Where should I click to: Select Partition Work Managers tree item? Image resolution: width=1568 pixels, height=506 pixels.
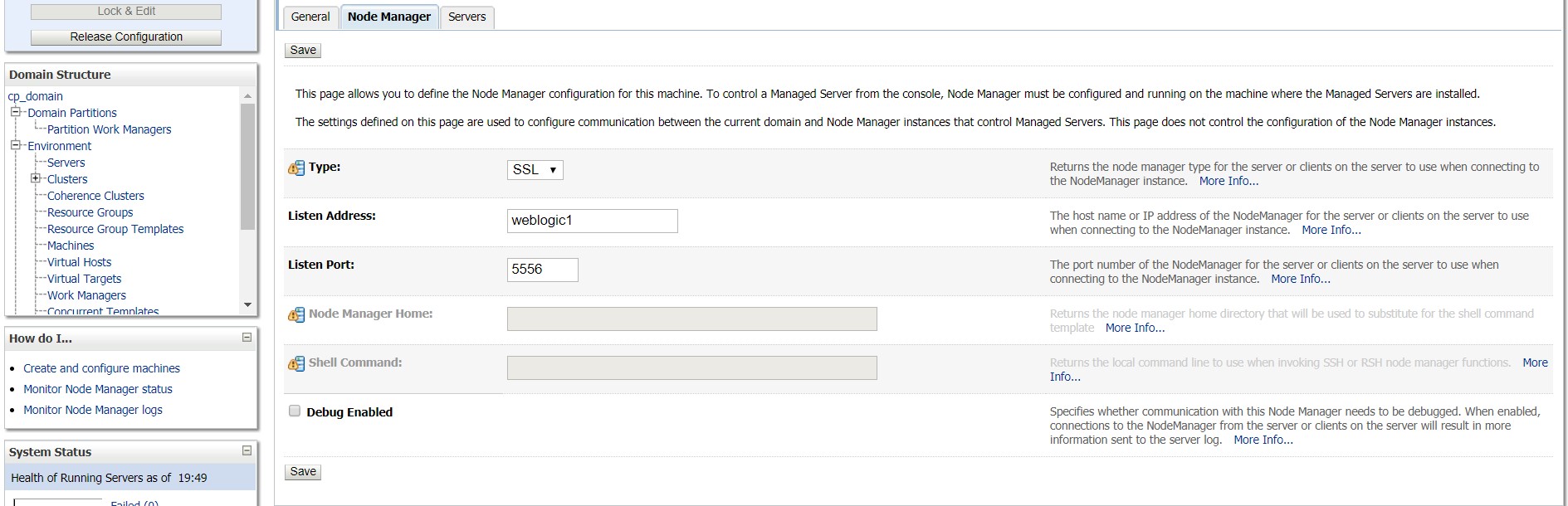point(110,129)
